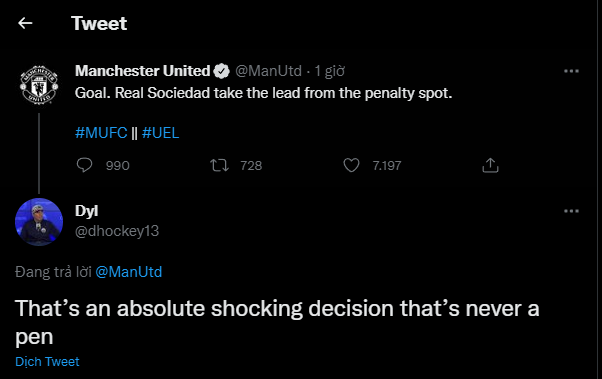Reply to the tweet via the comment bubble icon
The height and width of the screenshot is (379, 602).
click(84, 165)
